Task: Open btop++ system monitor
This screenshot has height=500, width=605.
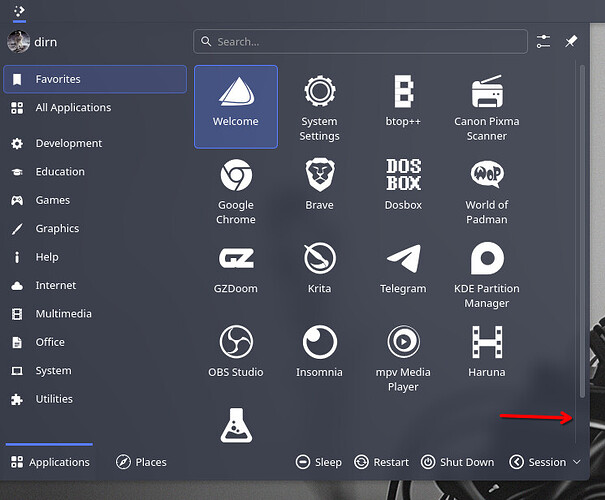Action: click(x=403, y=106)
